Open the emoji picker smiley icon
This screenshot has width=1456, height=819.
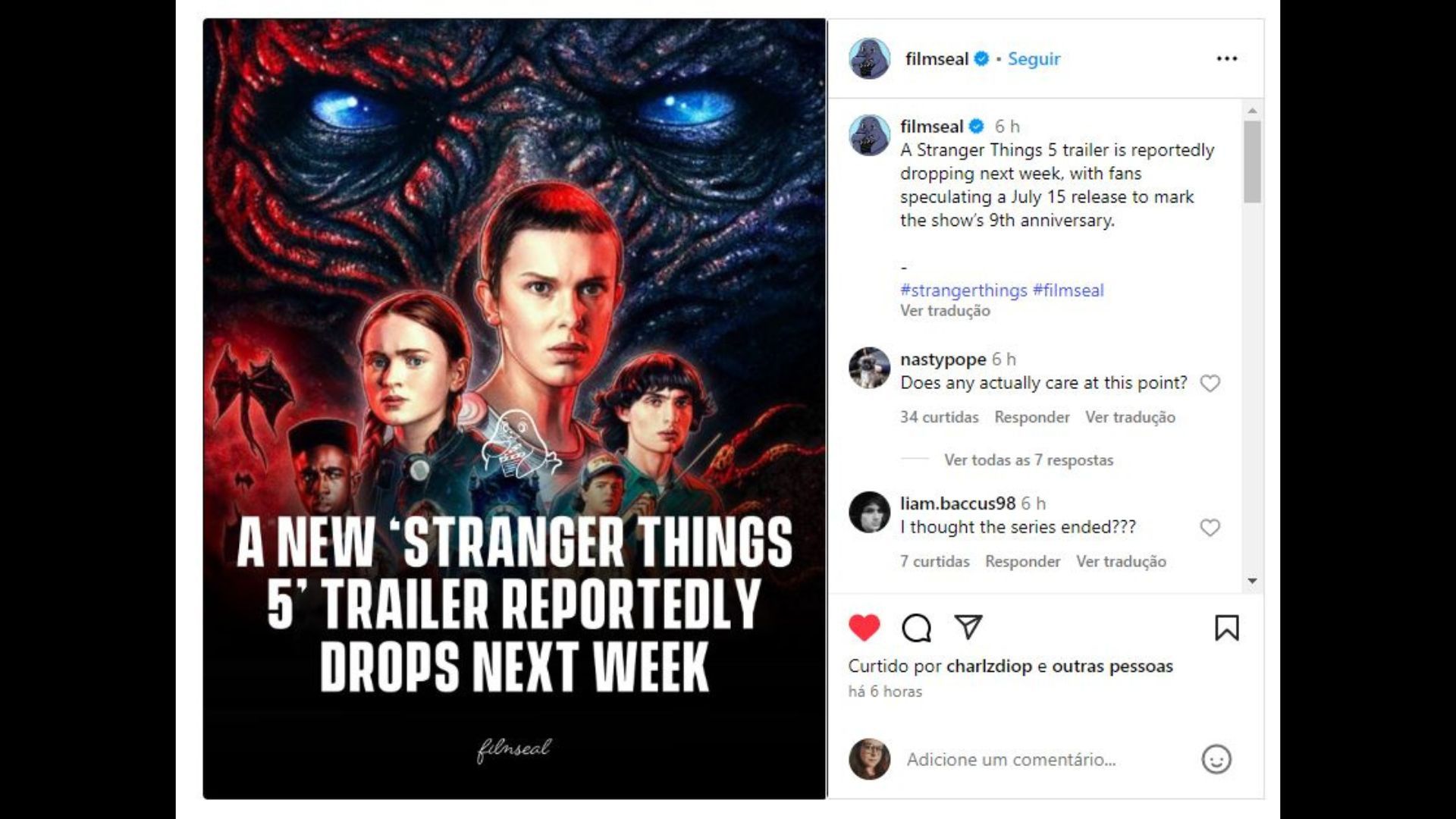click(1216, 759)
